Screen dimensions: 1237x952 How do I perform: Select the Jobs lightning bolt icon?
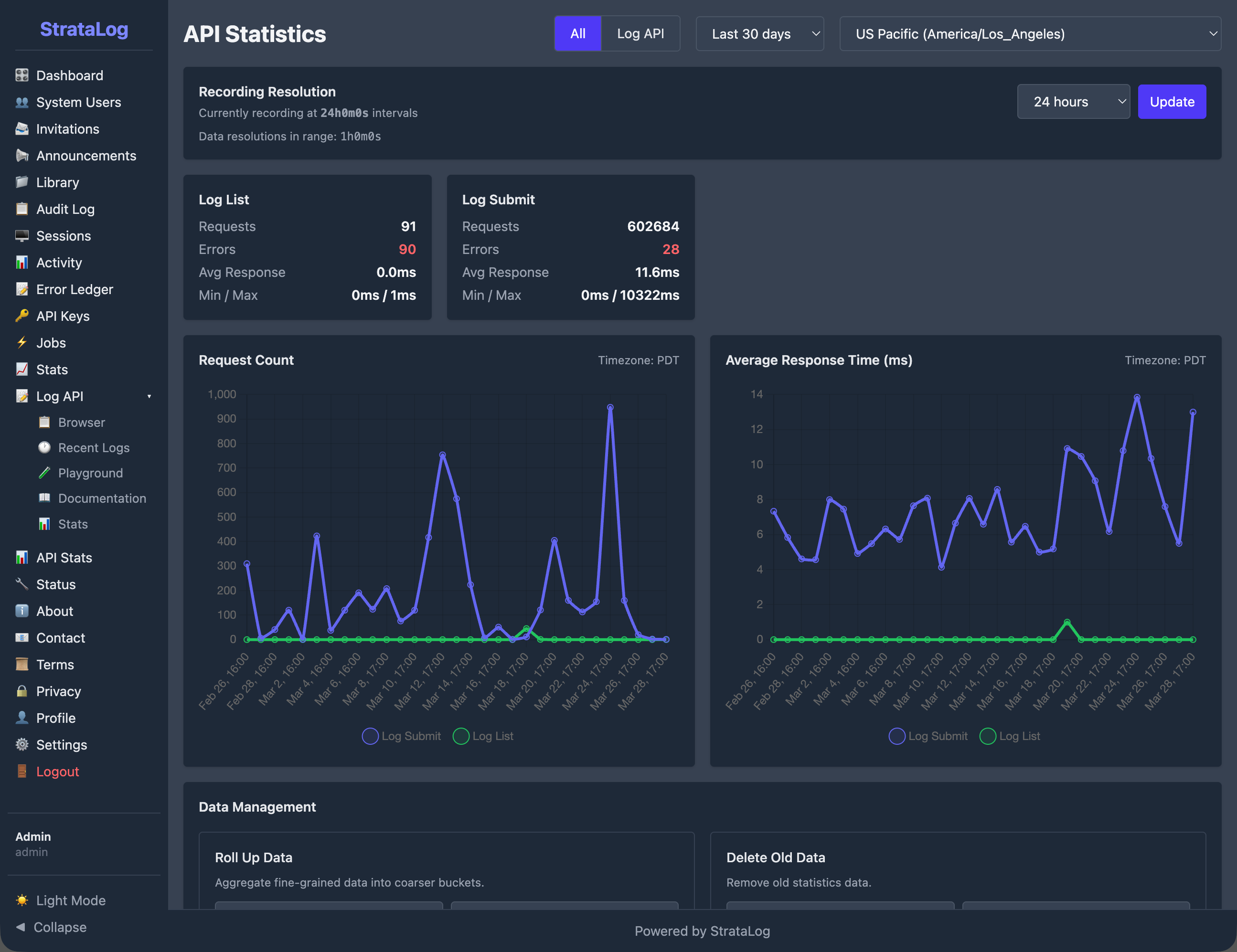pyautogui.click(x=21, y=343)
